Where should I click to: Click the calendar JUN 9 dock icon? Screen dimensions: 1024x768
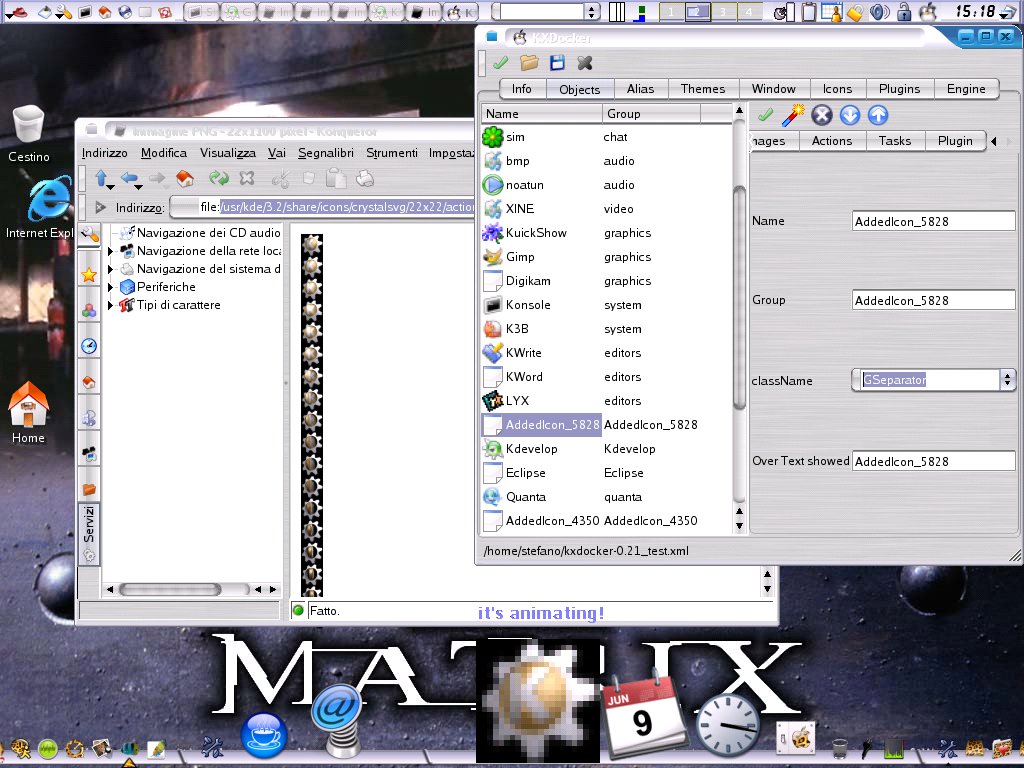[643, 713]
